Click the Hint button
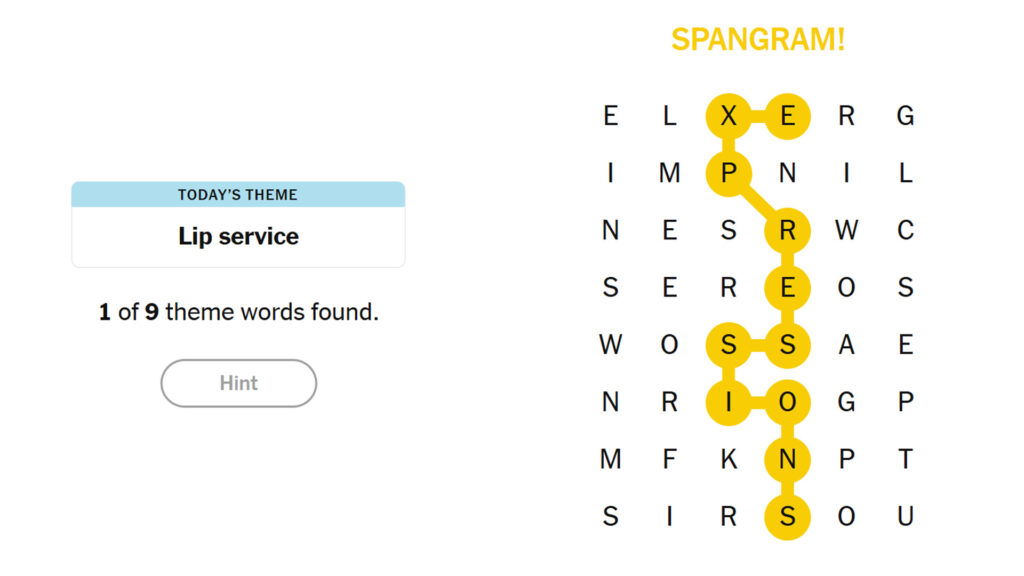The image size is (1024, 576). coord(237,383)
